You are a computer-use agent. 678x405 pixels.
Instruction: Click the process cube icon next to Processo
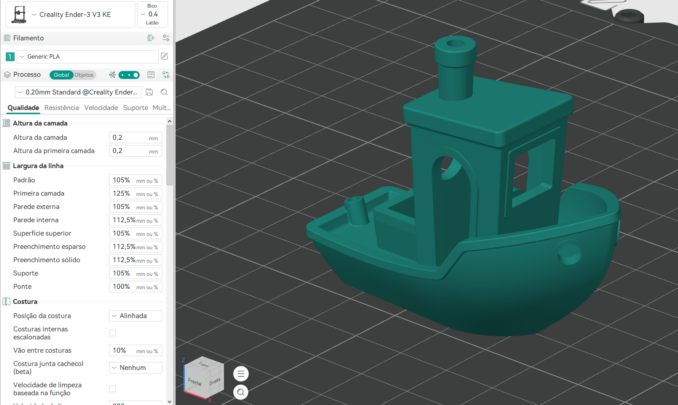7,75
